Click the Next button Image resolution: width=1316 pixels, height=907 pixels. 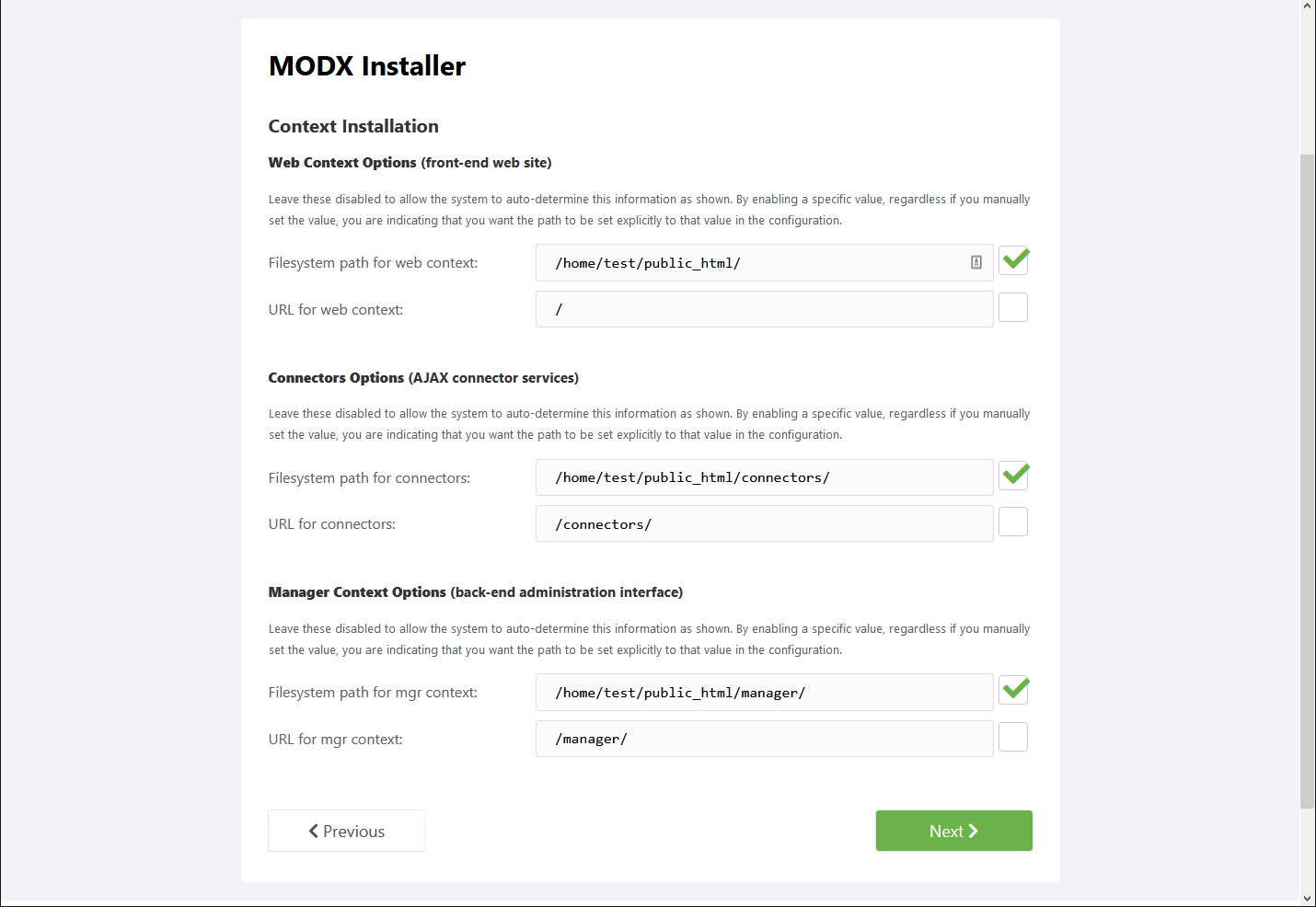point(953,831)
